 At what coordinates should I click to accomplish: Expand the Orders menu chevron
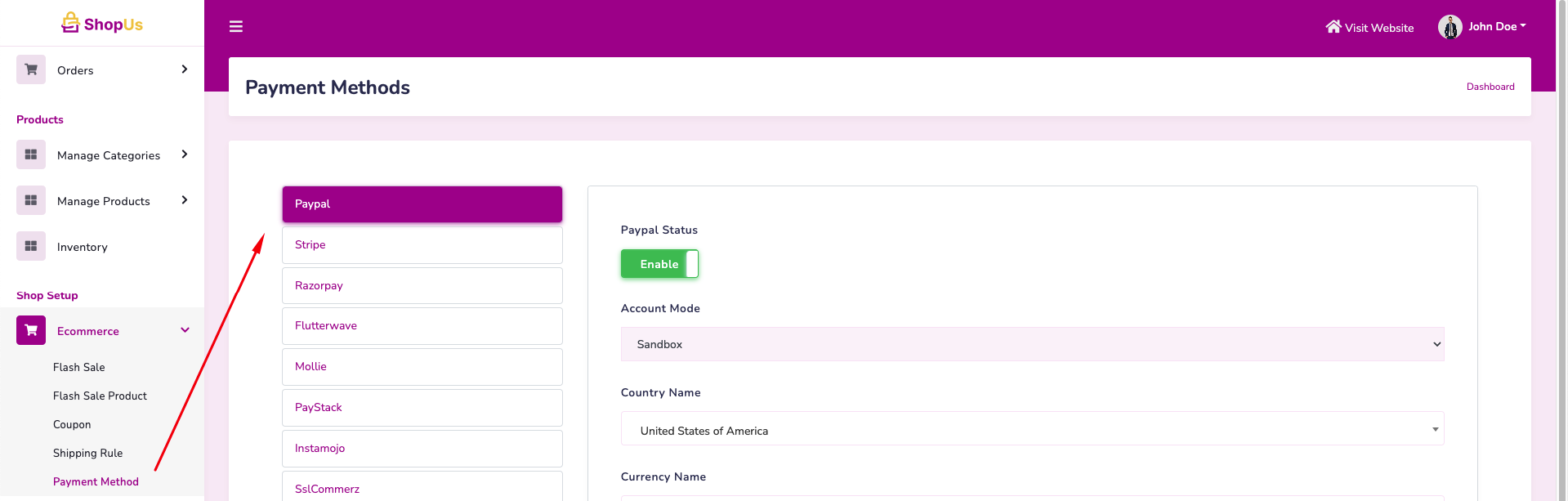185,69
